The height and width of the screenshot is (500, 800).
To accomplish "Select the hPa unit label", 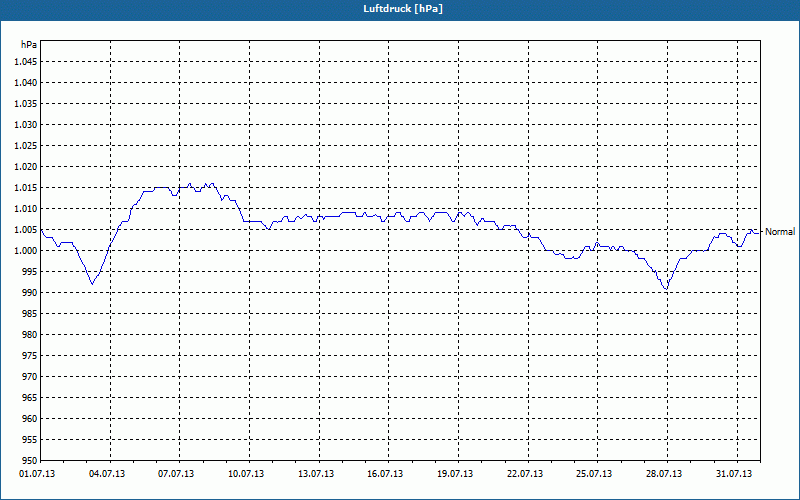I will (x=29, y=45).
